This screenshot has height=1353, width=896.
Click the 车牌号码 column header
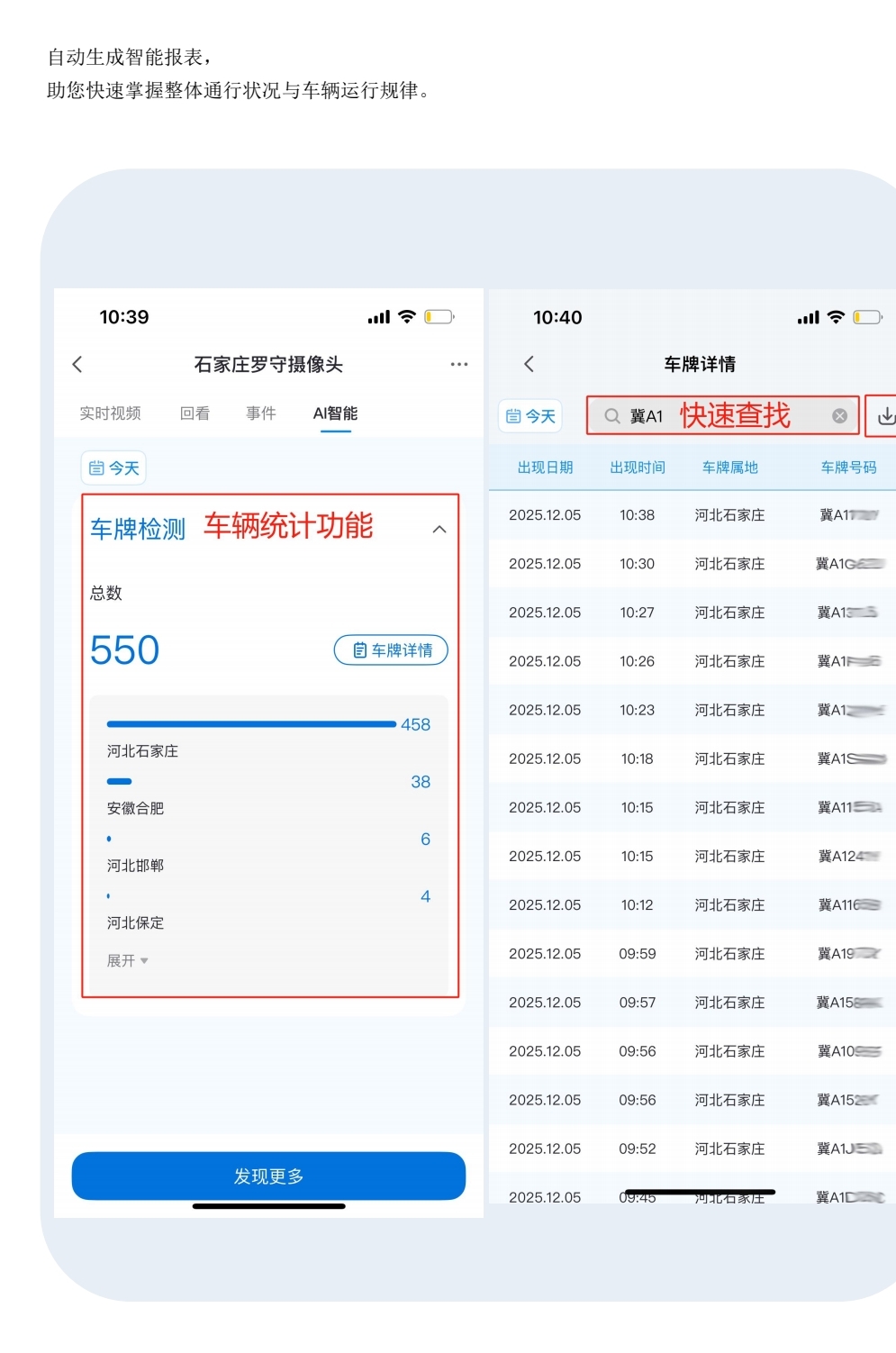847,467
